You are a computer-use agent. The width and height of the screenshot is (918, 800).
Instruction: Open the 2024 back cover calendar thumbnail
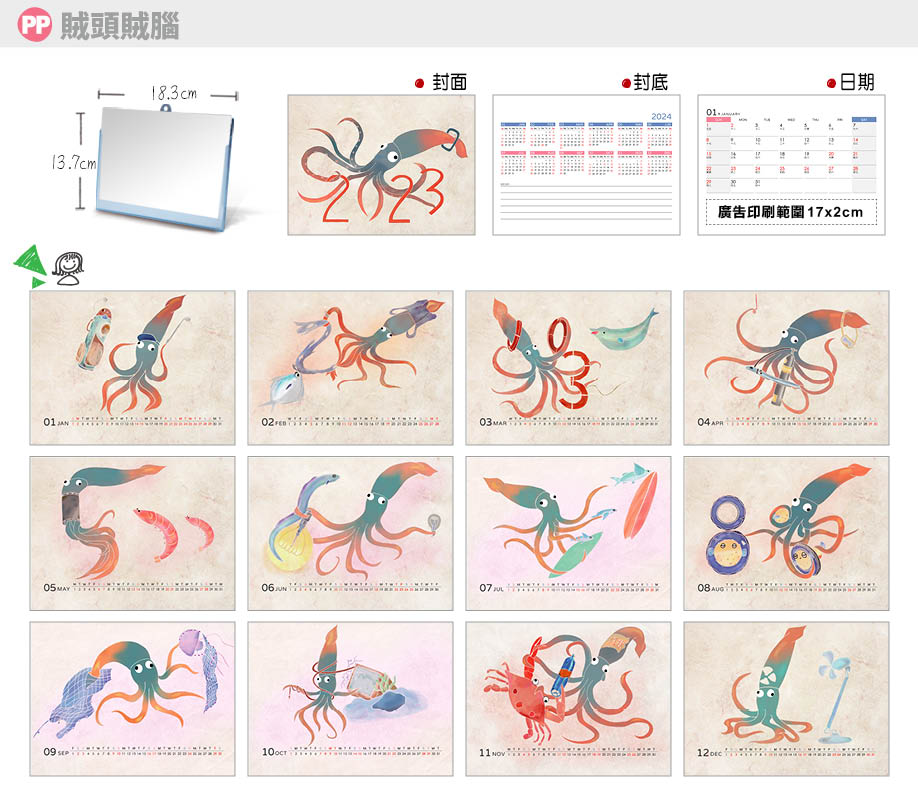(586, 165)
